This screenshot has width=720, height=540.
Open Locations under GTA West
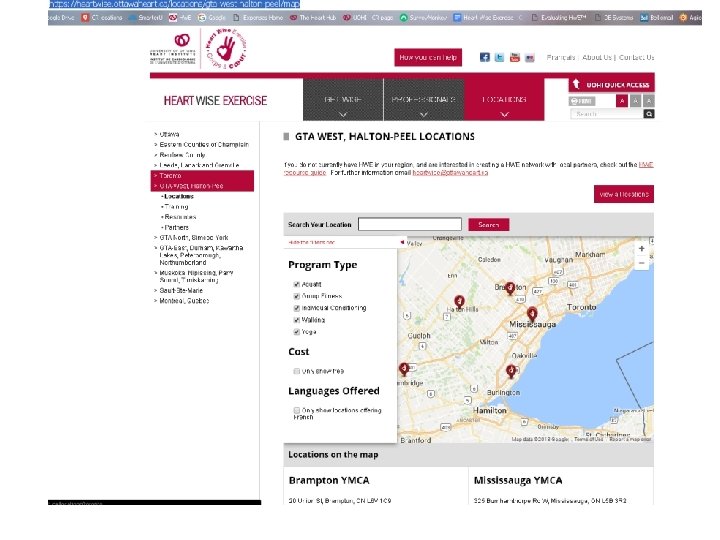(179, 196)
